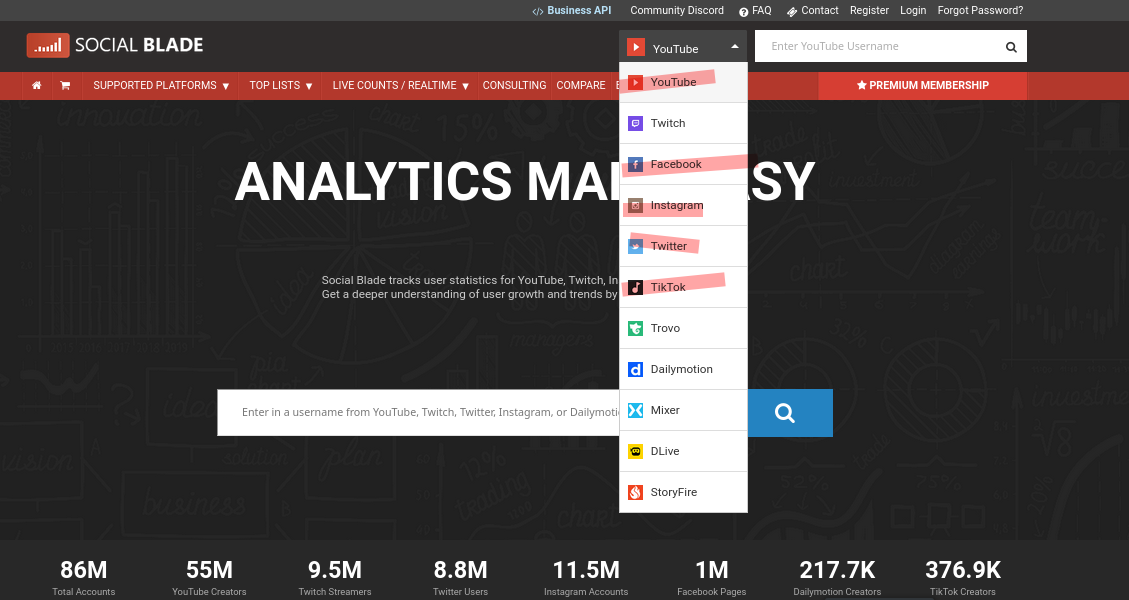This screenshot has width=1129, height=600.
Task: Open the Login link
Action: coord(913,11)
